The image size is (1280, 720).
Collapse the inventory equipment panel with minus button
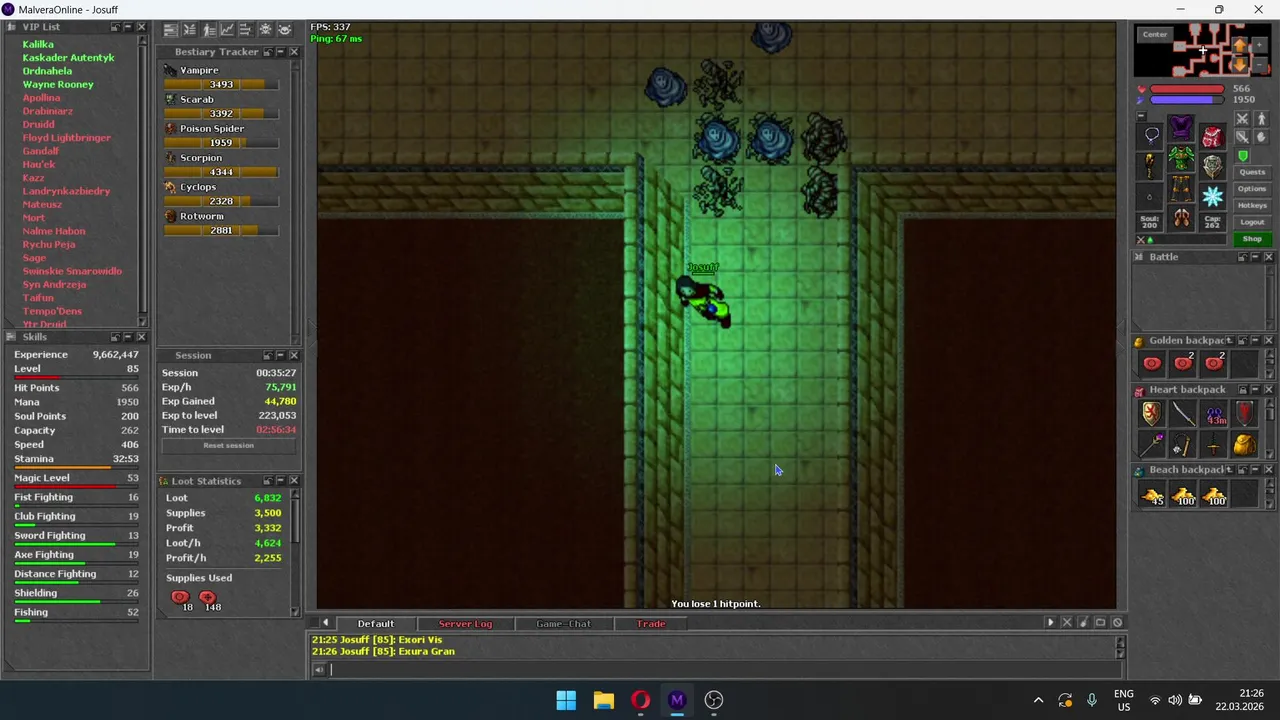tap(1142, 115)
